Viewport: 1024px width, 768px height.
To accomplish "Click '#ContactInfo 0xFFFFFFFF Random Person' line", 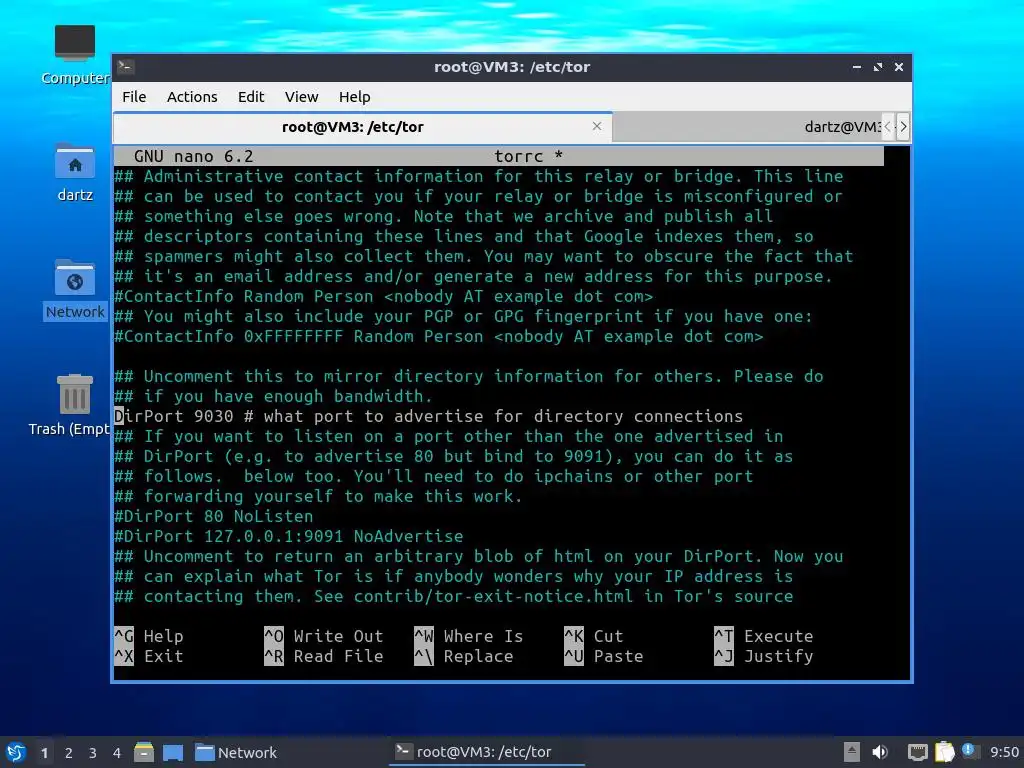I will click(x=438, y=336).
